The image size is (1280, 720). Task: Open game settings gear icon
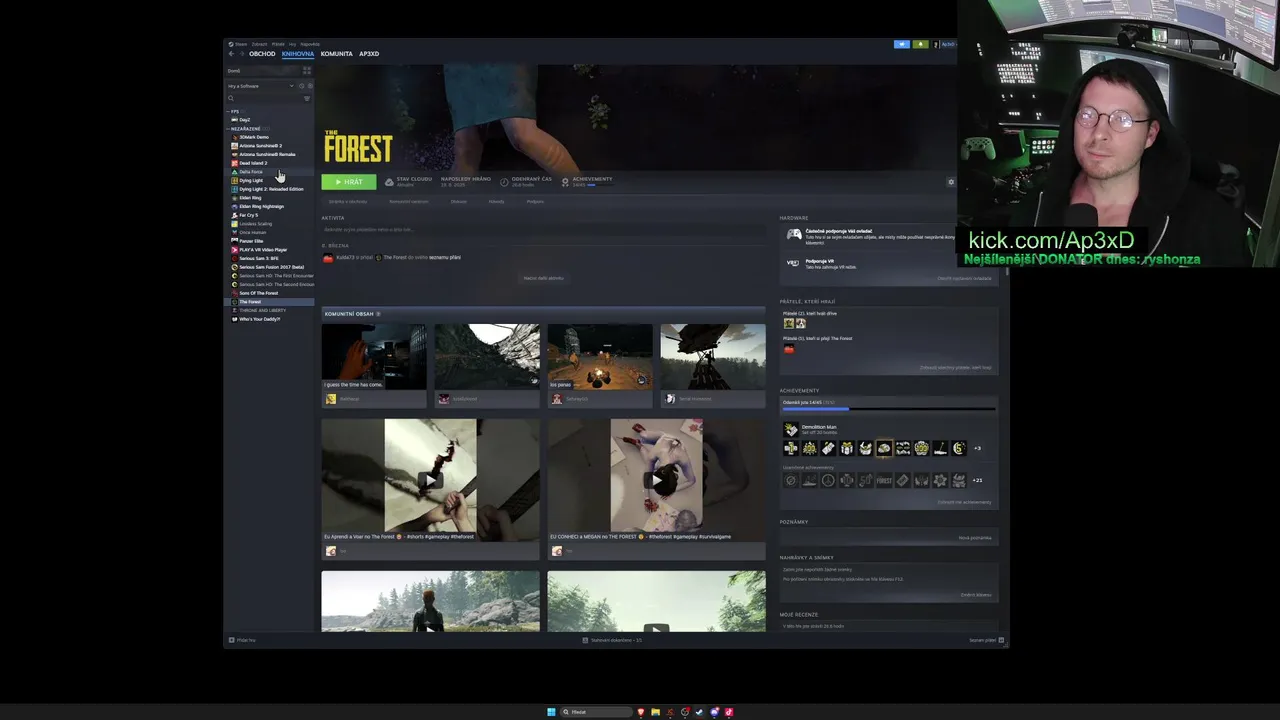pyautogui.click(x=951, y=182)
